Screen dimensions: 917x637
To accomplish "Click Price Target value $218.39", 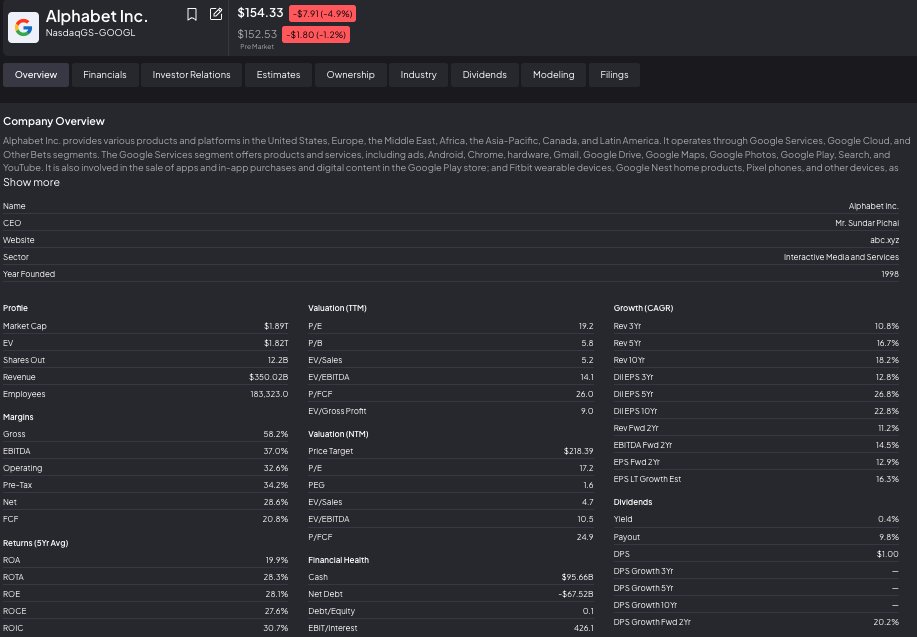I will tap(578, 451).
